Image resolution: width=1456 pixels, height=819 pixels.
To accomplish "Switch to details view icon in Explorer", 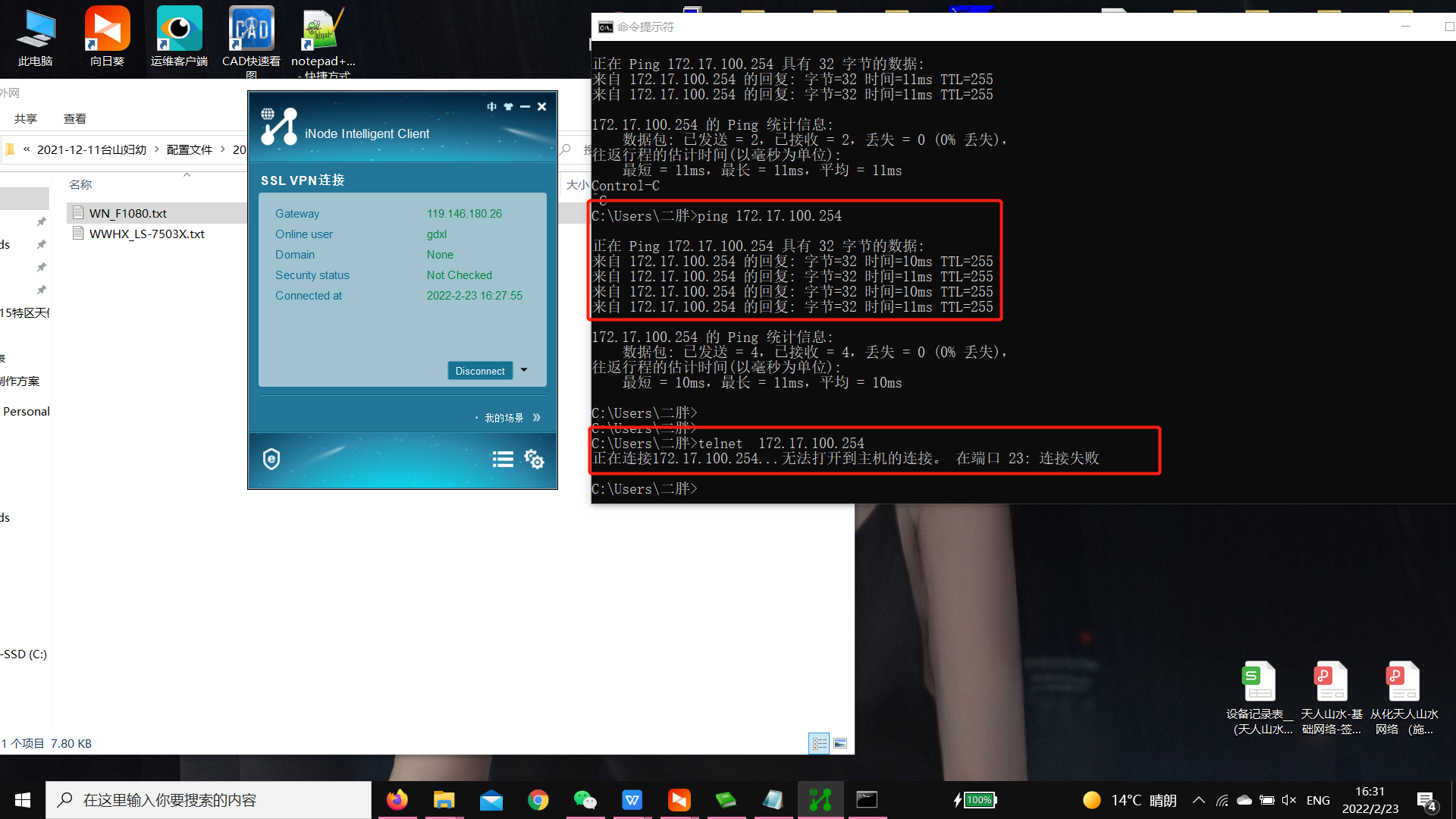I will [819, 743].
